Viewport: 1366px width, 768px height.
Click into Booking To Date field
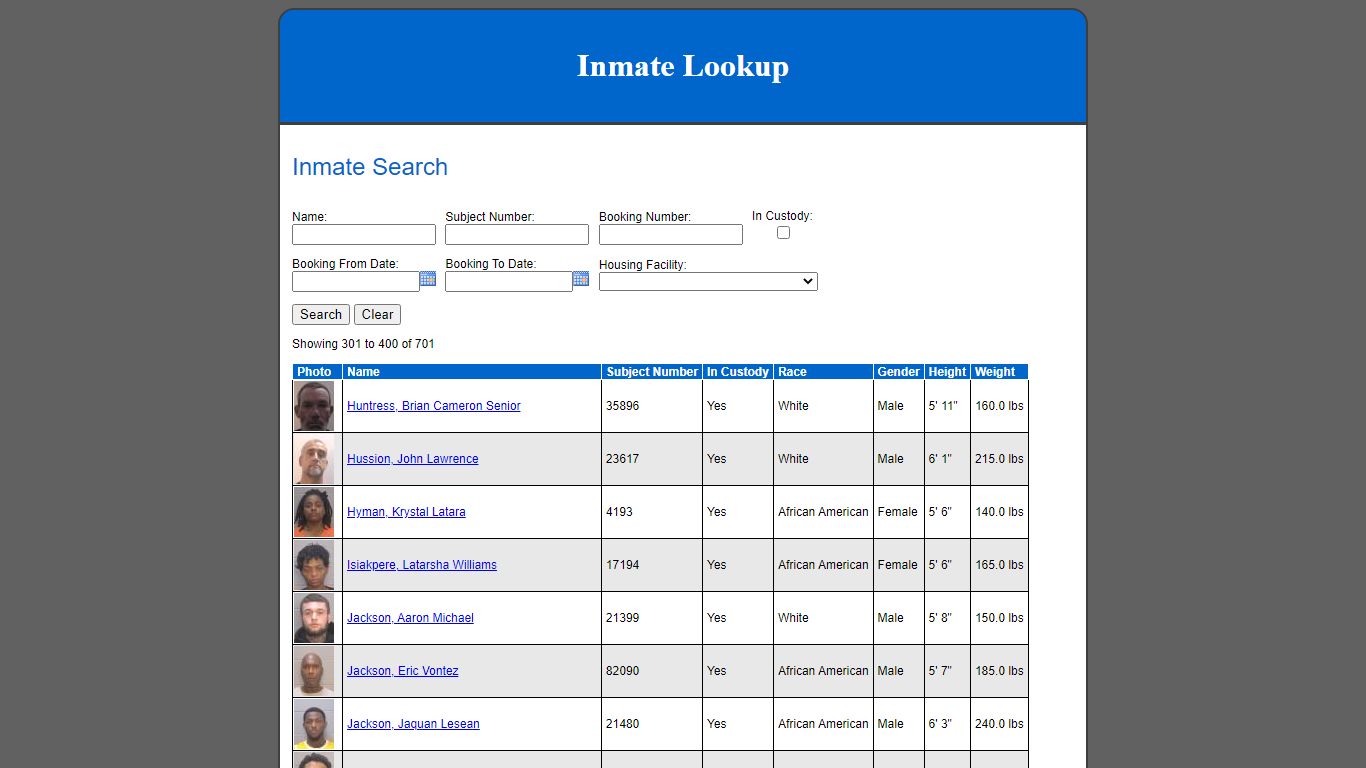click(x=509, y=282)
